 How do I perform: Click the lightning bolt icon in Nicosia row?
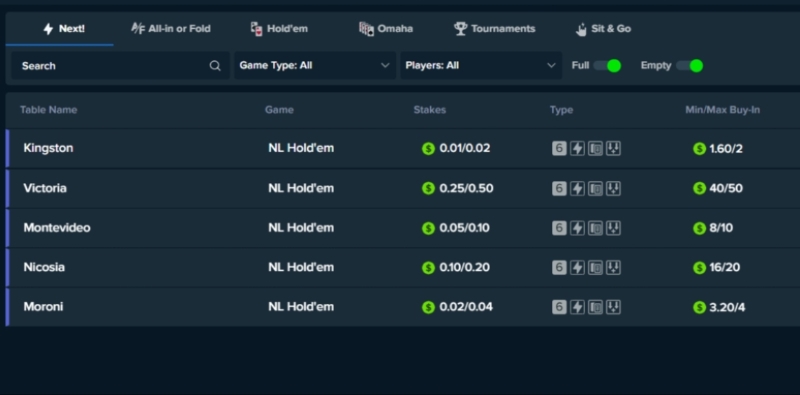tap(577, 267)
